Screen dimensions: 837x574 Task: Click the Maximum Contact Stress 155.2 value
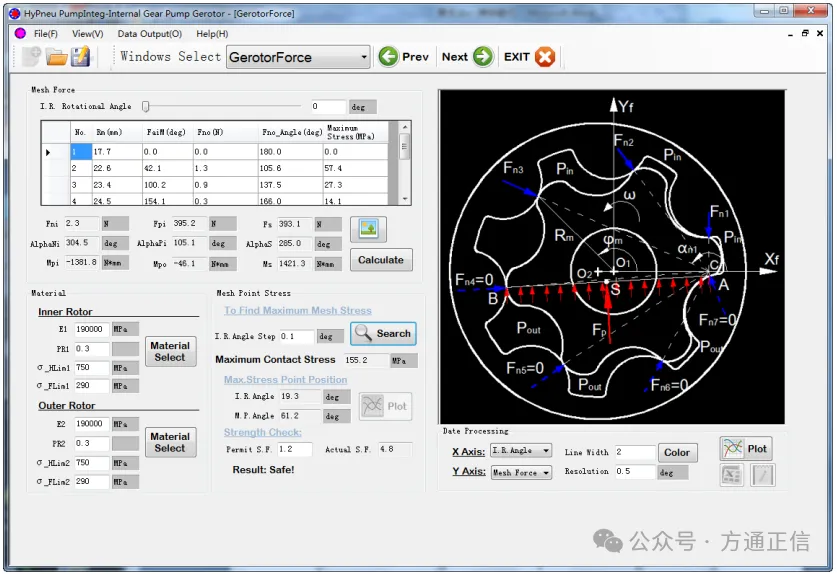tap(366, 360)
